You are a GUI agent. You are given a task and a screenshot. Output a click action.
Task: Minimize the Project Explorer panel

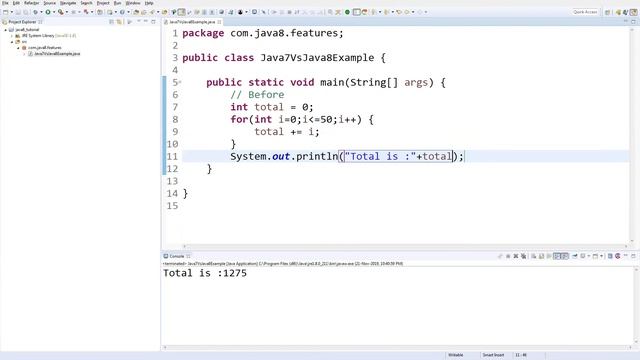point(146,21)
